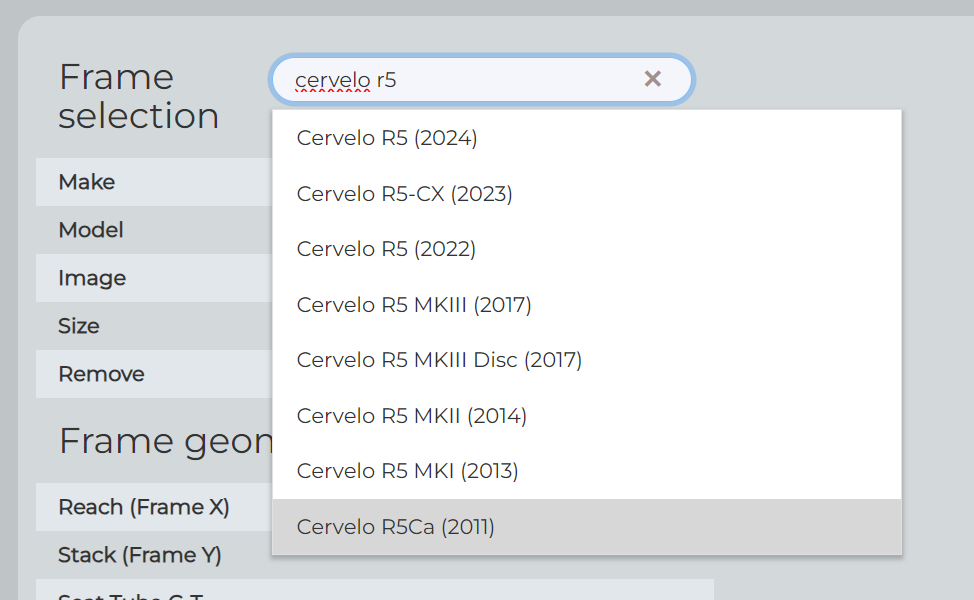Pick Cervelo R5 (2022) from the list
Image resolution: width=974 pixels, height=600 pixels.
pyautogui.click(x=586, y=249)
